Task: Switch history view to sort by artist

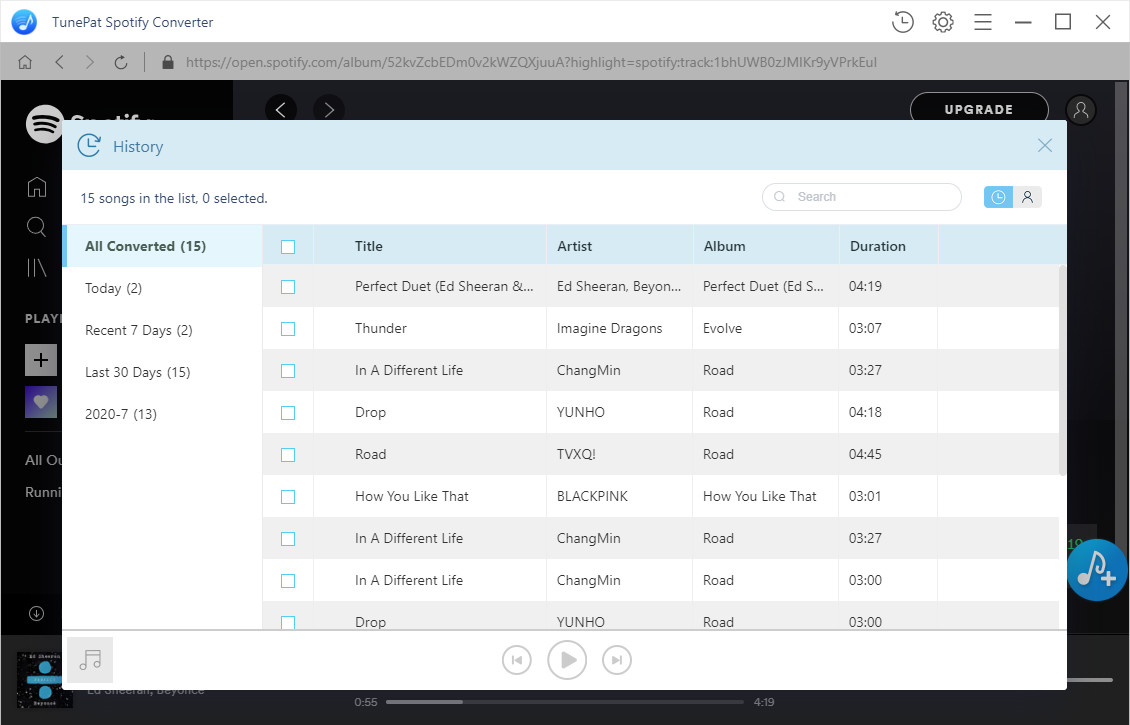Action: [x=1027, y=197]
